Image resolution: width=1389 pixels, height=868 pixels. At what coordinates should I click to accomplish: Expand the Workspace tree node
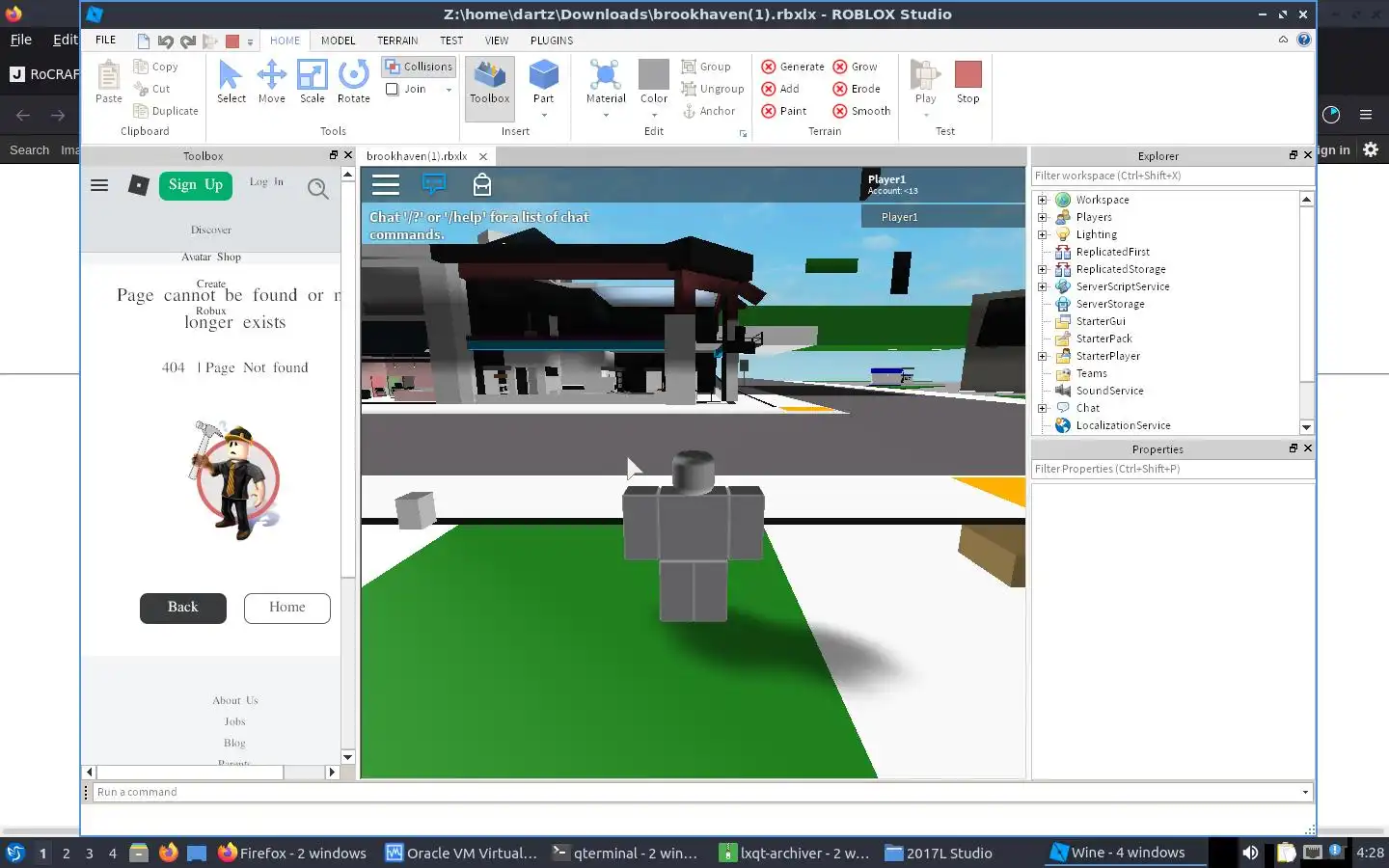(1042, 200)
